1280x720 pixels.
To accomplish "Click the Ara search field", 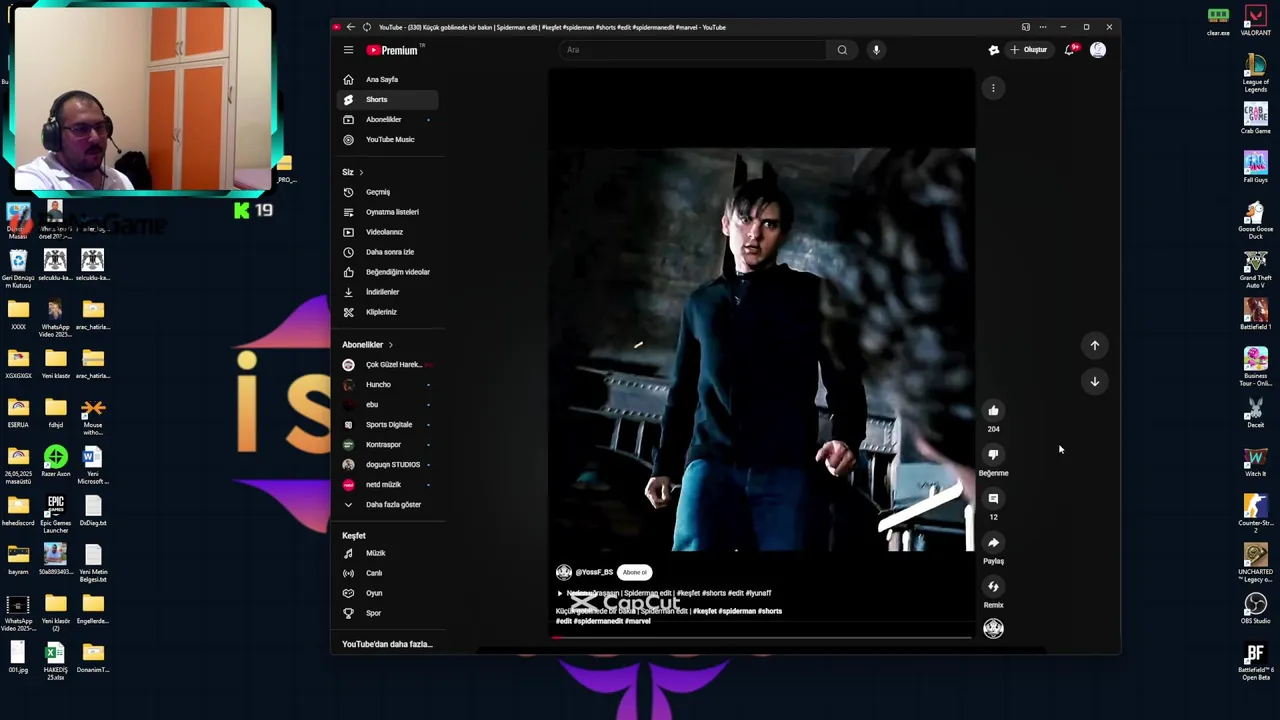I will tap(693, 50).
